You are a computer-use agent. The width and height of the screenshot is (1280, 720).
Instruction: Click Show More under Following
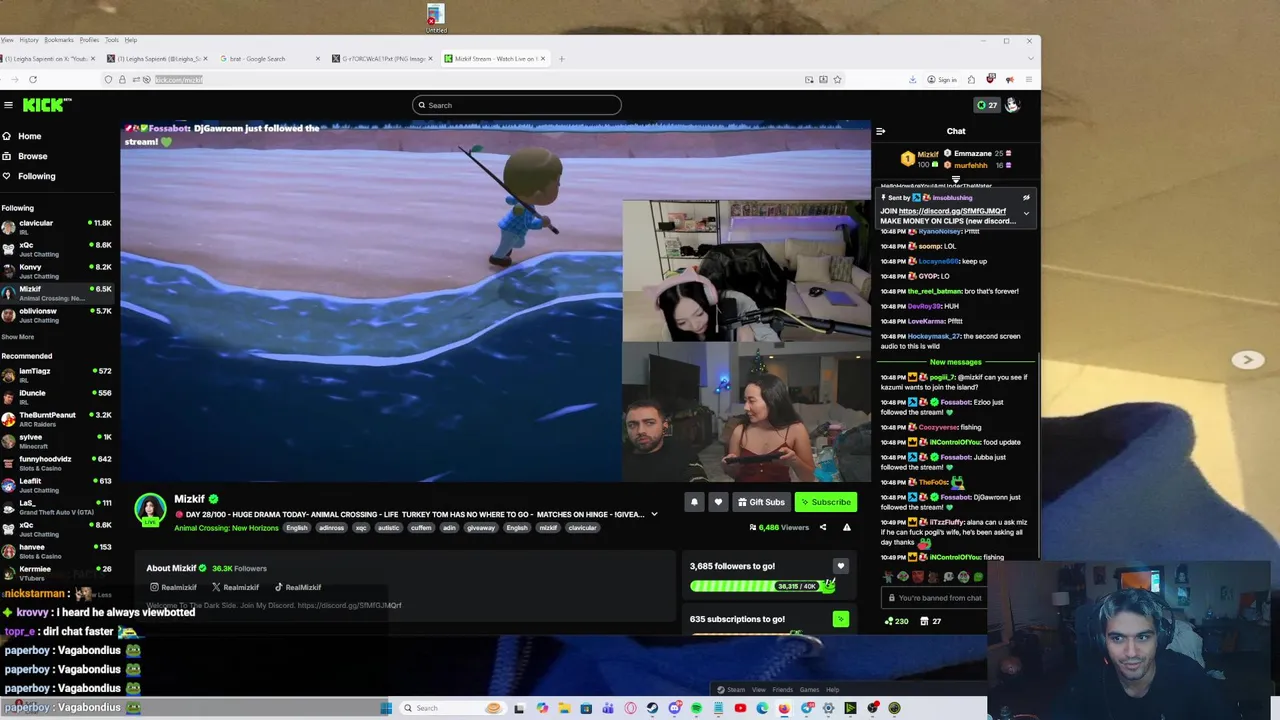tap(18, 337)
